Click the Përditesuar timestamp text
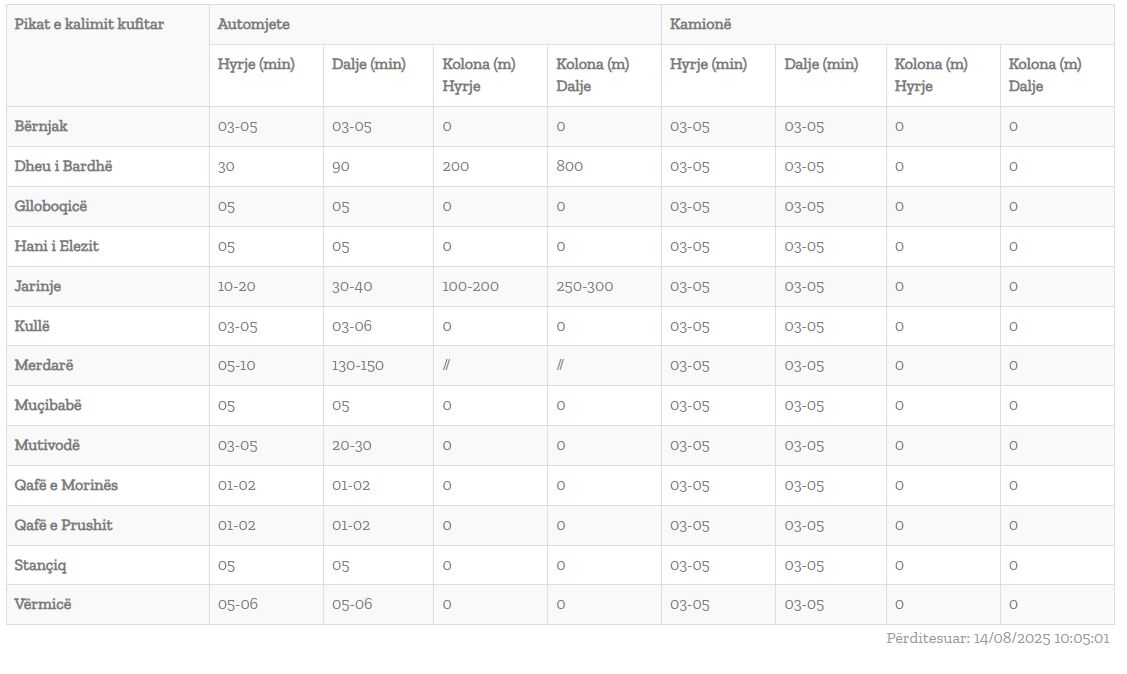 point(998,638)
